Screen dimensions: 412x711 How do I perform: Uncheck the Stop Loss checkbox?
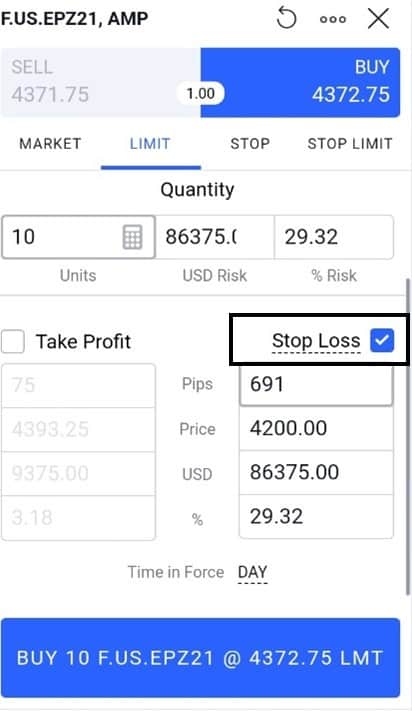(x=382, y=341)
